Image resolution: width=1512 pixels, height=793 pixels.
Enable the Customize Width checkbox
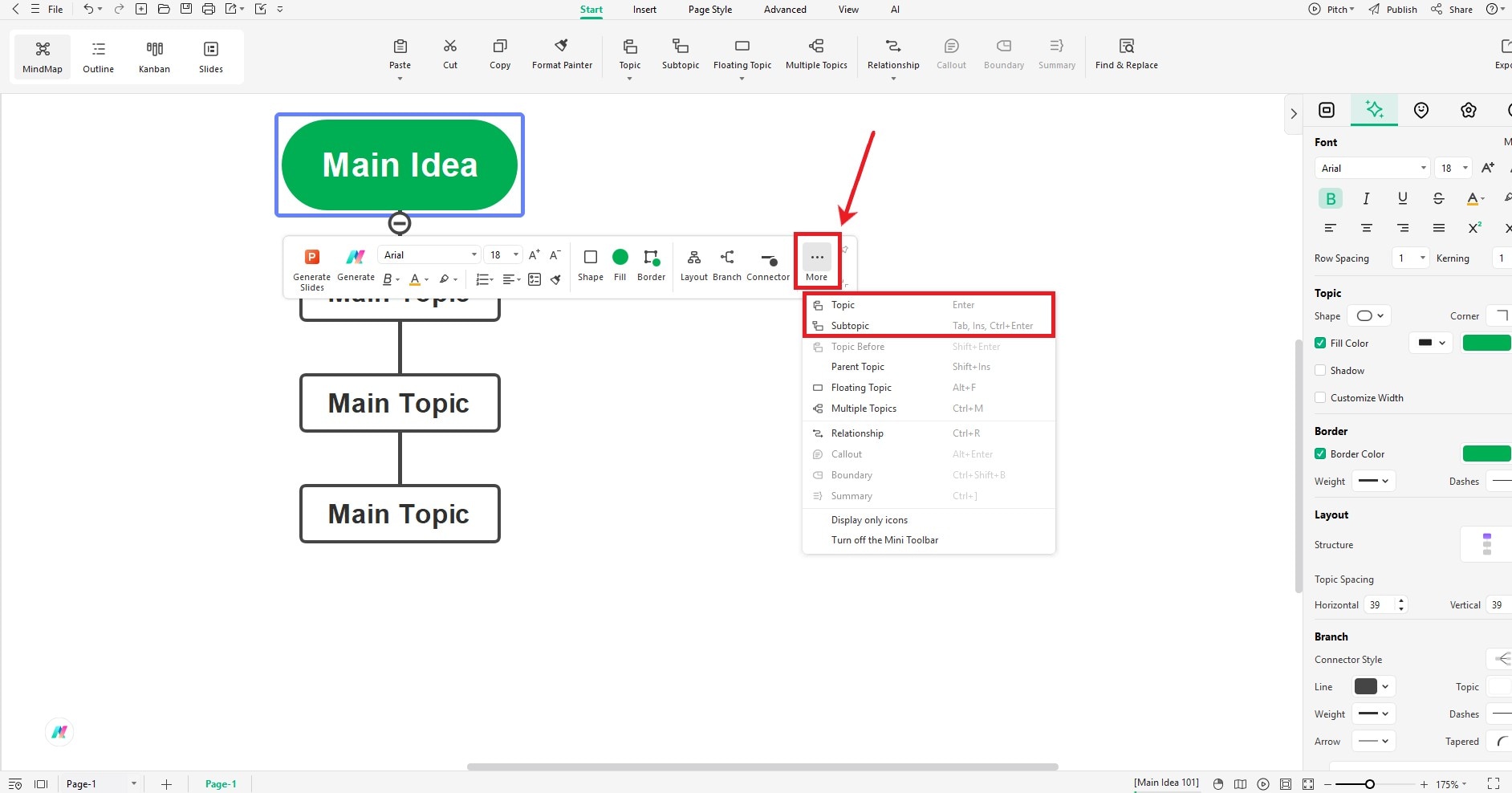(1320, 397)
